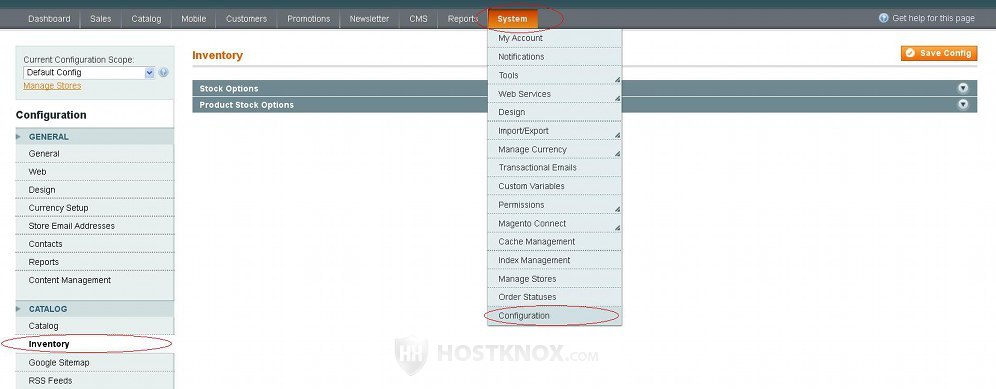Open the Newsletter navigation tab
Screen dimensions: 996x389
pos(369,18)
